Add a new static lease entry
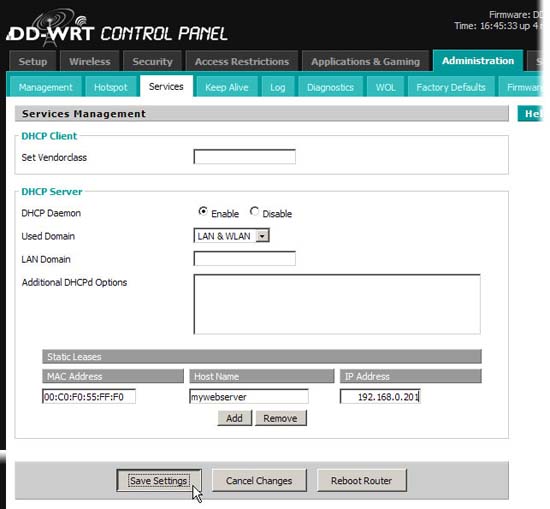 coord(234,418)
